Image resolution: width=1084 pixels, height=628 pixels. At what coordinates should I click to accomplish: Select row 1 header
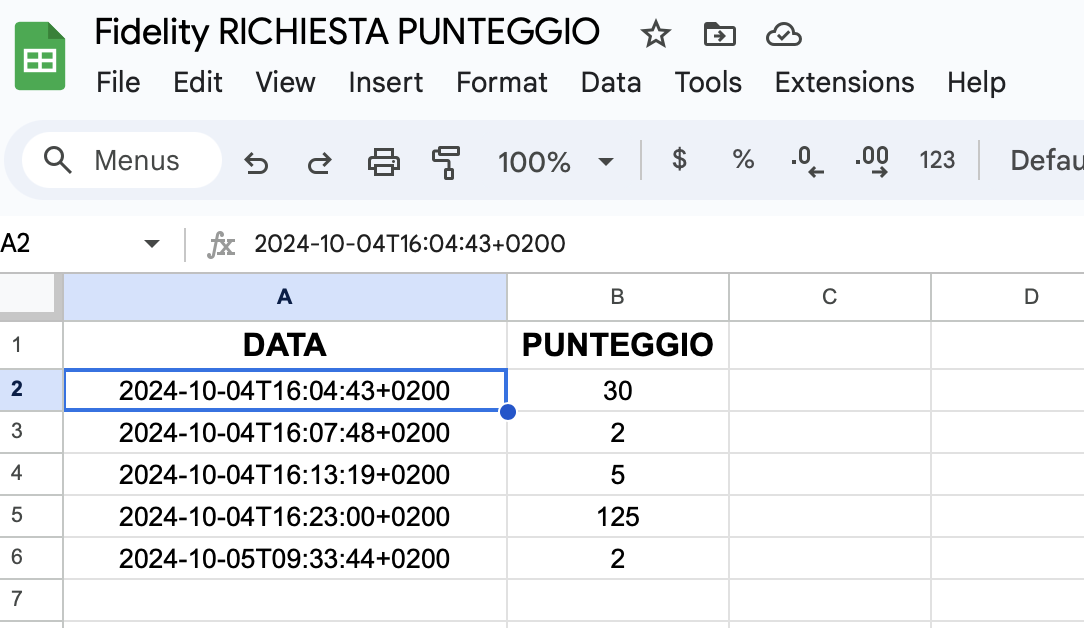[x=31, y=345]
